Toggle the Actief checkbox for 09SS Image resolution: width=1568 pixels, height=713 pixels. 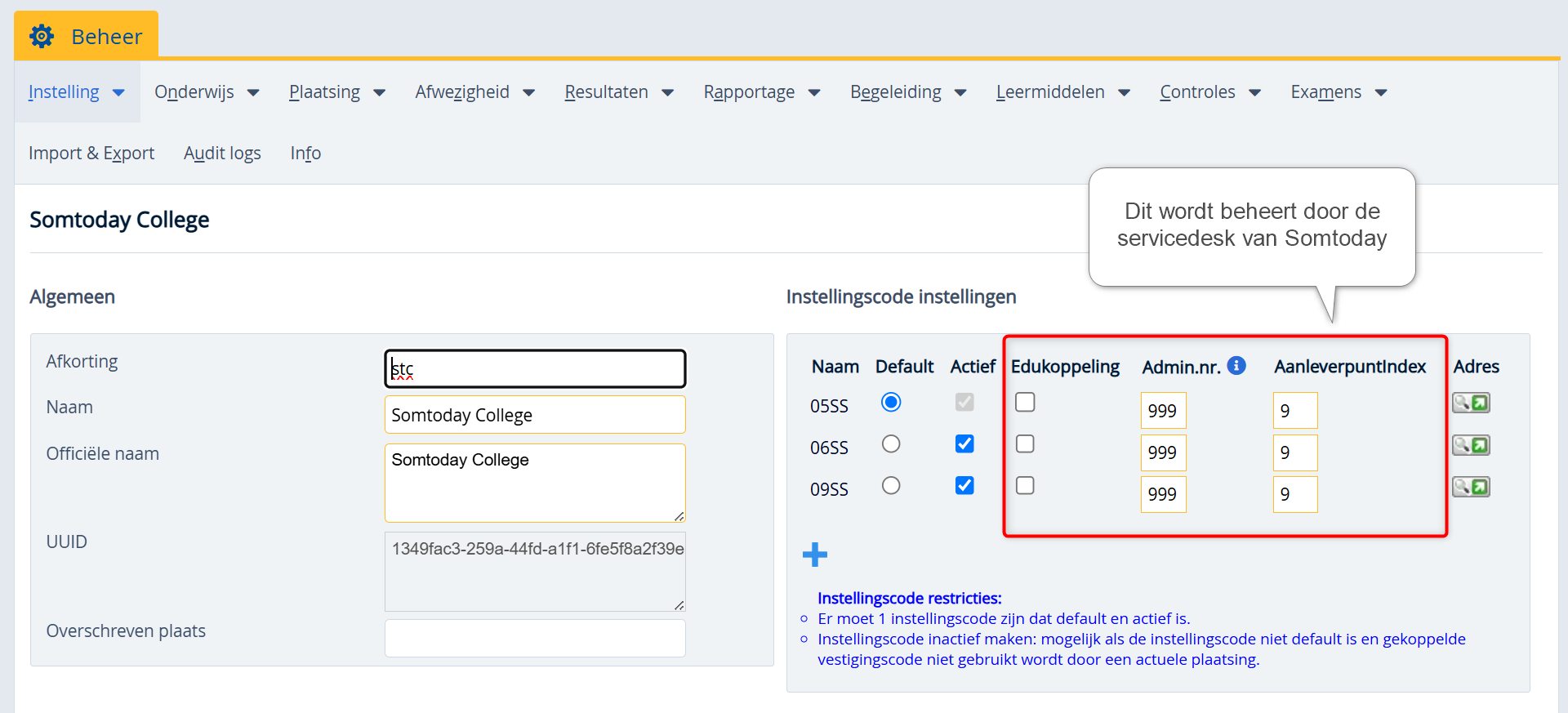tap(964, 485)
